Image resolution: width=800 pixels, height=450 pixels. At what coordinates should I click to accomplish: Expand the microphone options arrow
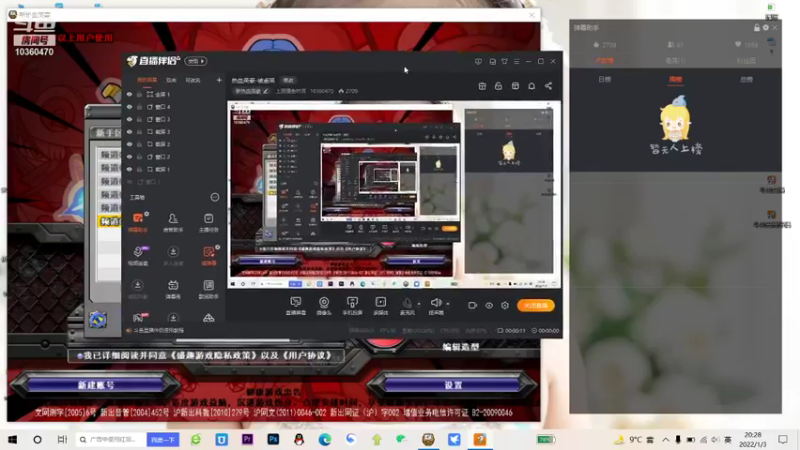419,304
